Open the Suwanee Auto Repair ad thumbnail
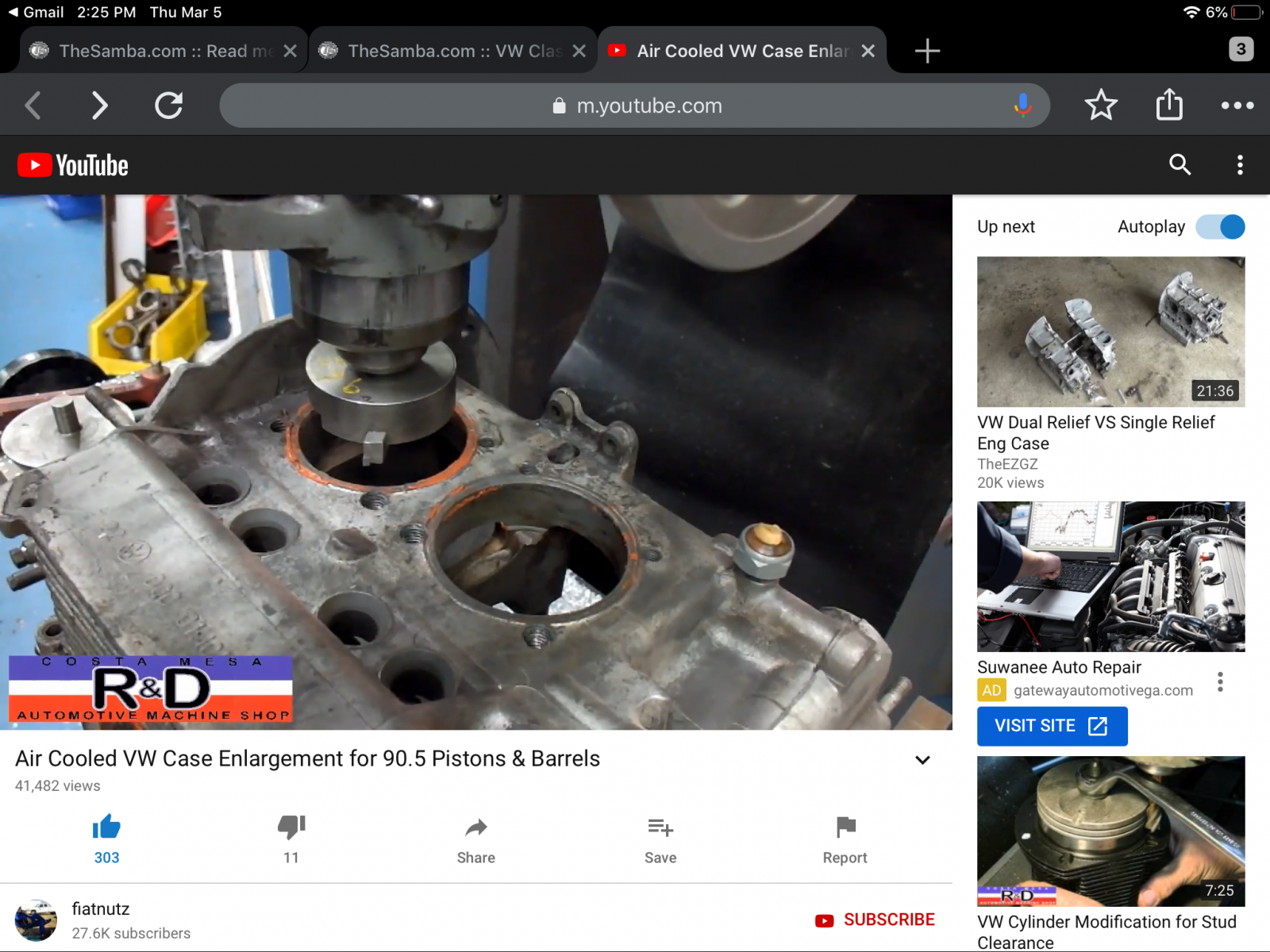 1110,577
